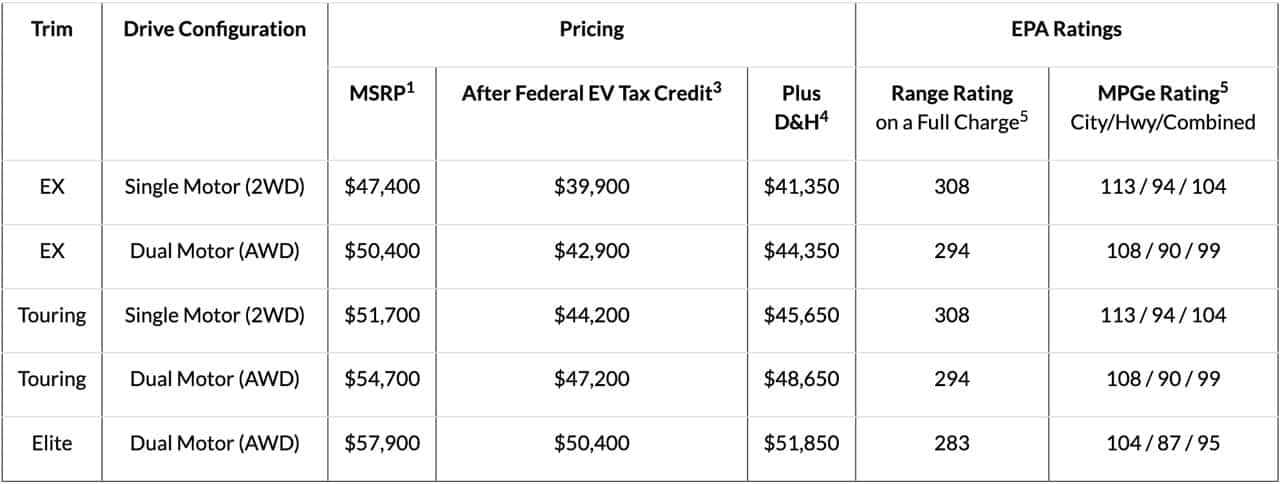
Task: Select the Plus D&H column header
Action: [802, 107]
